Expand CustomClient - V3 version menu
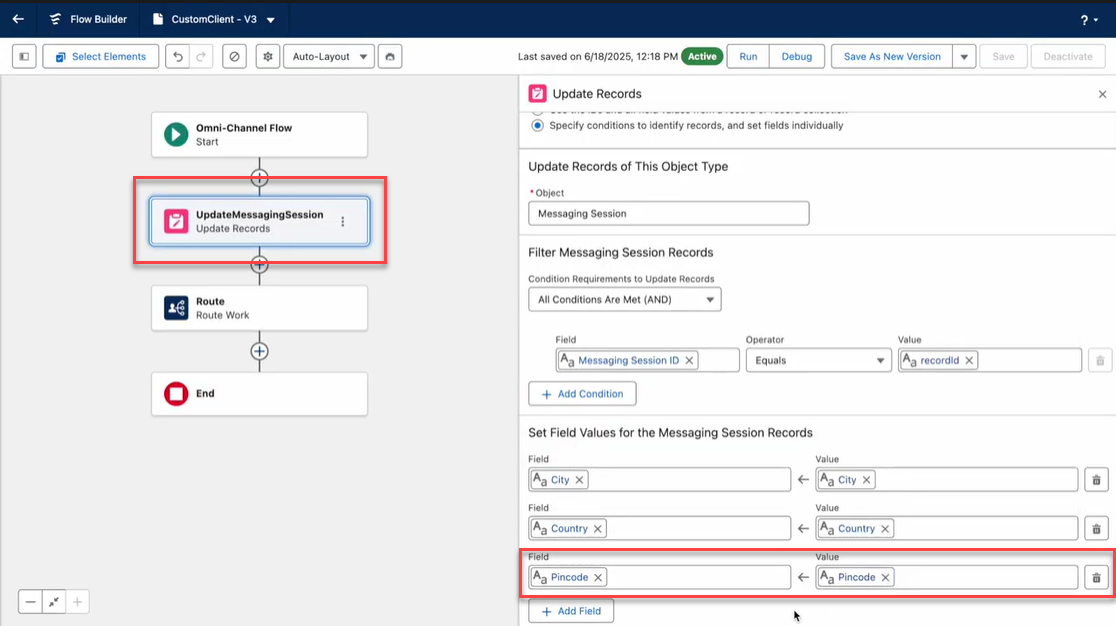The image size is (1116, 626). 271,19
